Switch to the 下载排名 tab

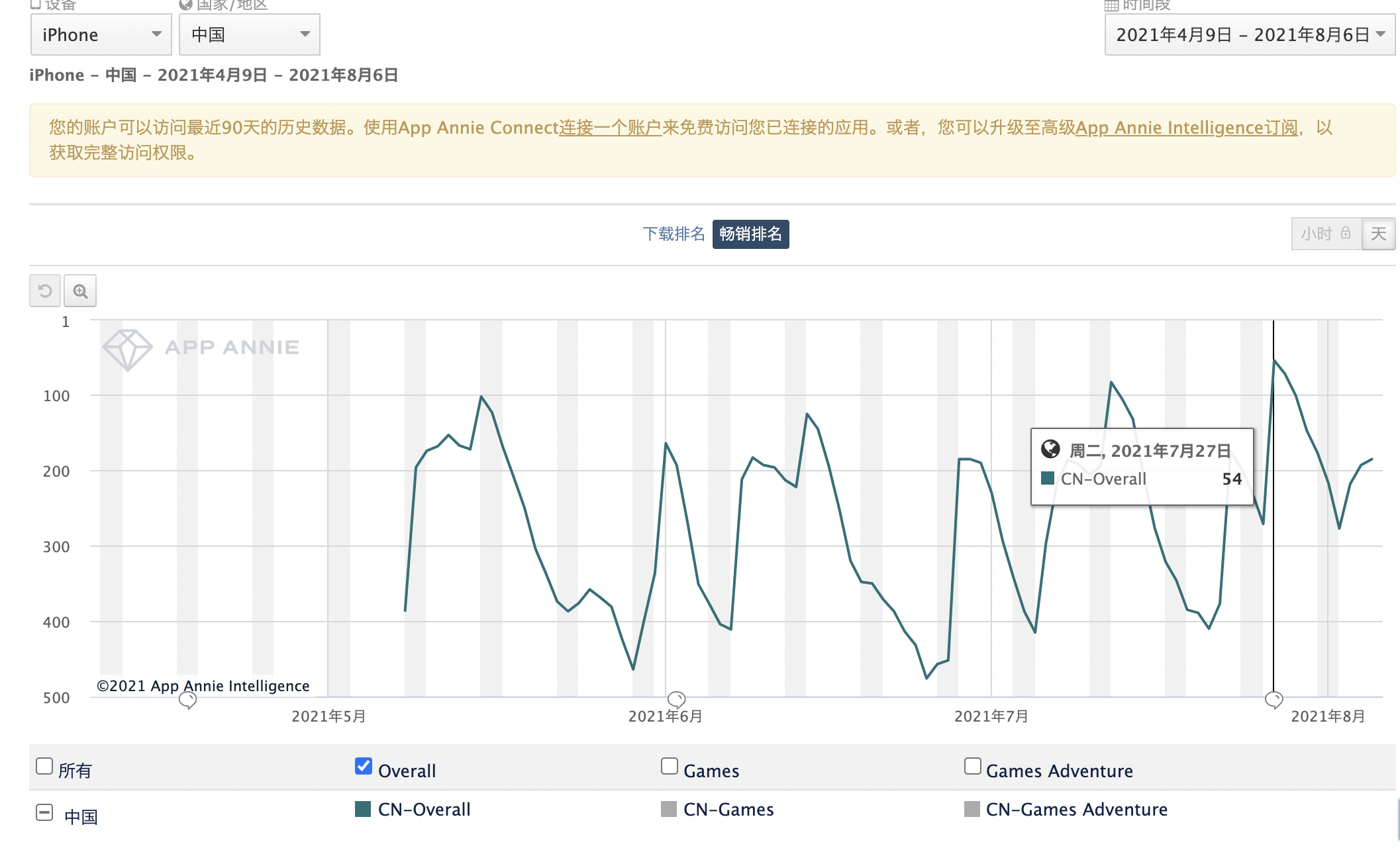674,234
